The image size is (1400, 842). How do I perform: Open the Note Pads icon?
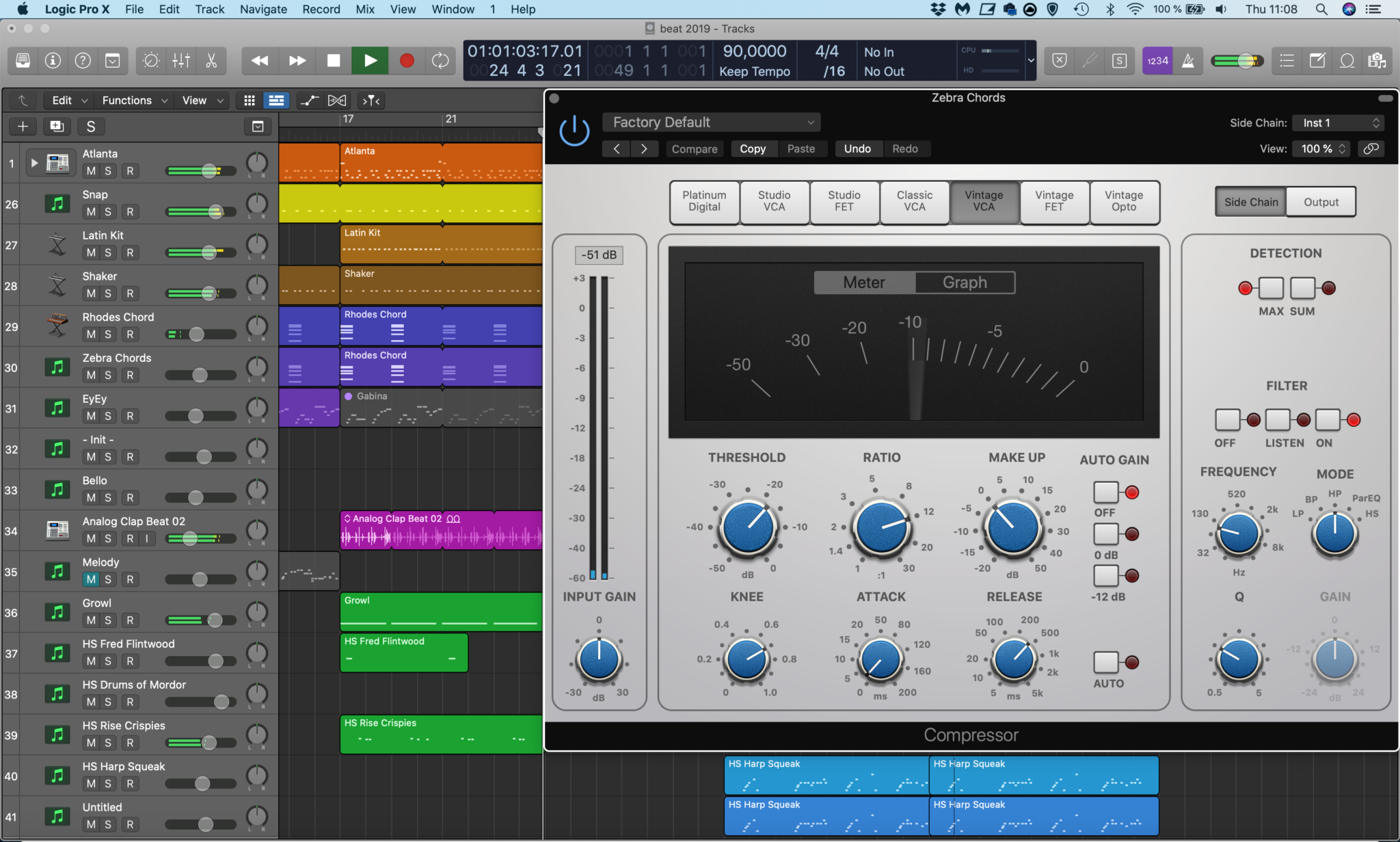(1317, 61)
